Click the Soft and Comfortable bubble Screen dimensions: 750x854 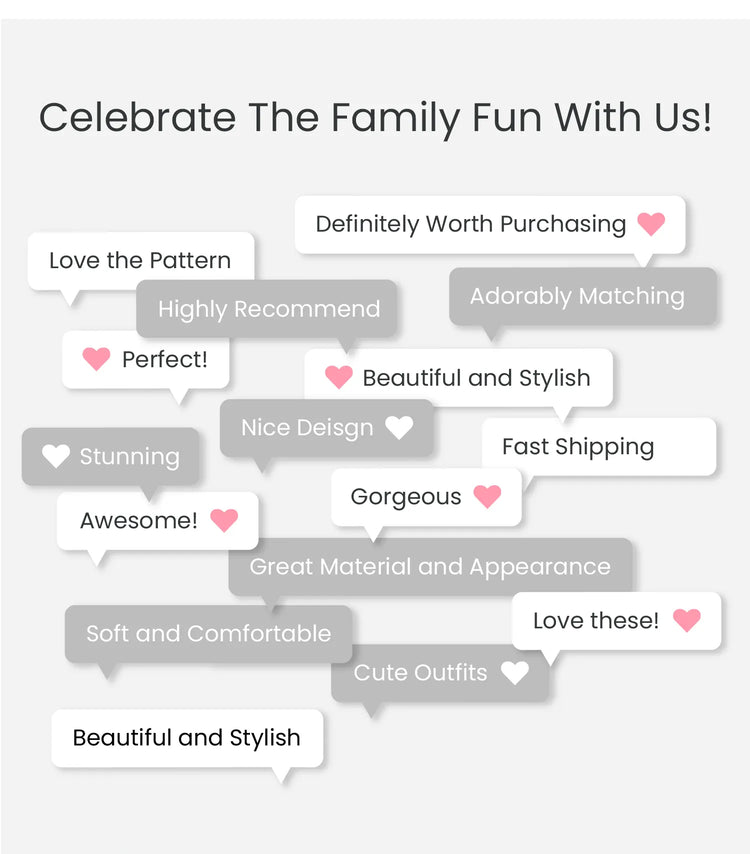point(208,633)
